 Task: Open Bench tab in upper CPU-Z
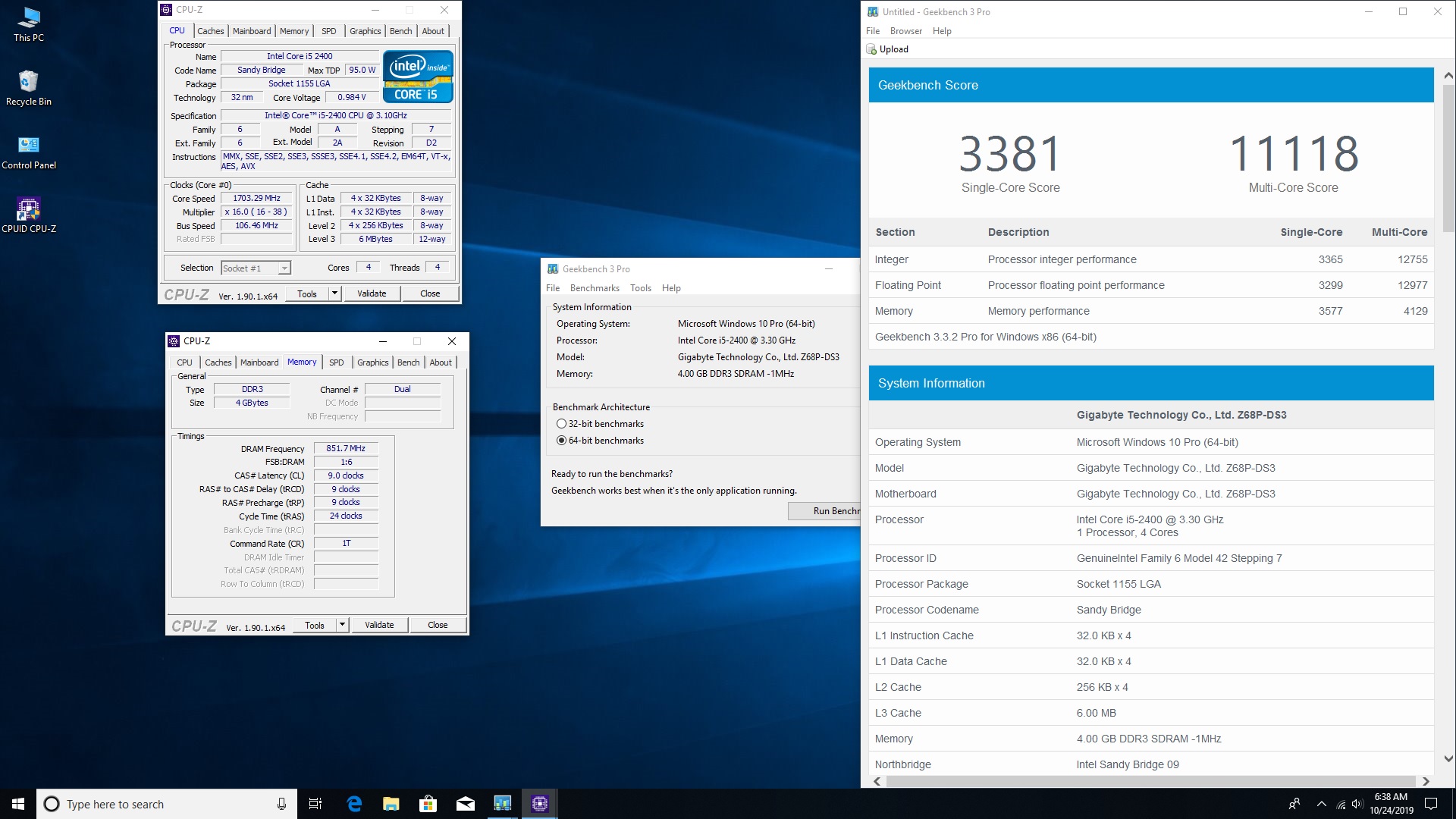coord(401,31)
